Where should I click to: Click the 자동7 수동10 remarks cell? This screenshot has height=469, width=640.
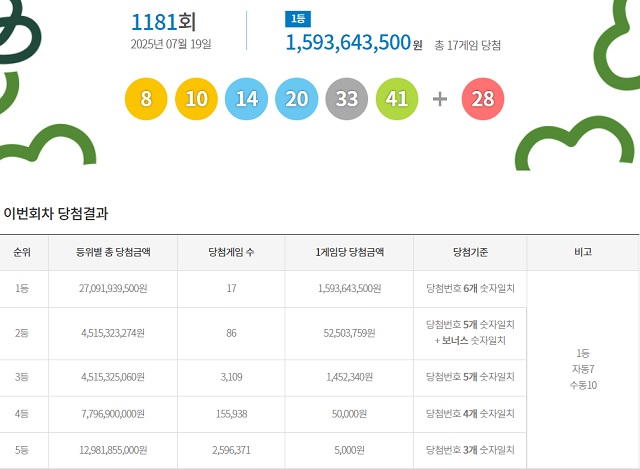click(585, 369)
